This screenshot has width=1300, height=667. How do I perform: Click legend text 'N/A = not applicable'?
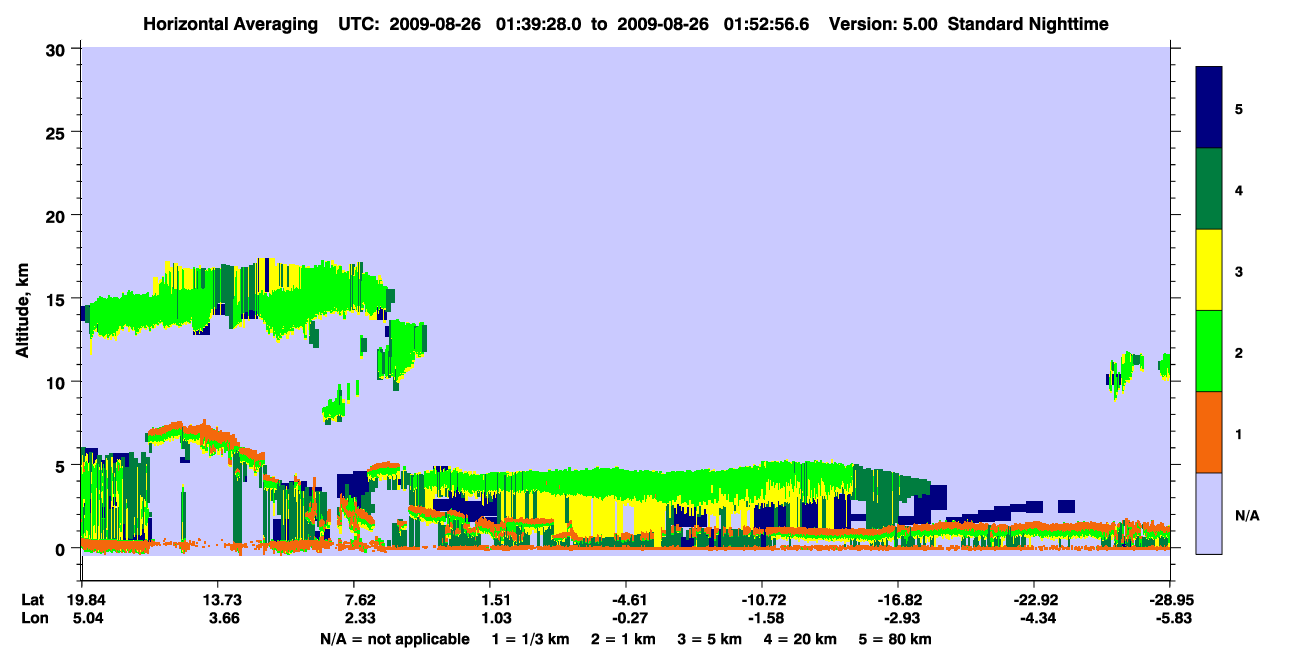coord(394,639)
